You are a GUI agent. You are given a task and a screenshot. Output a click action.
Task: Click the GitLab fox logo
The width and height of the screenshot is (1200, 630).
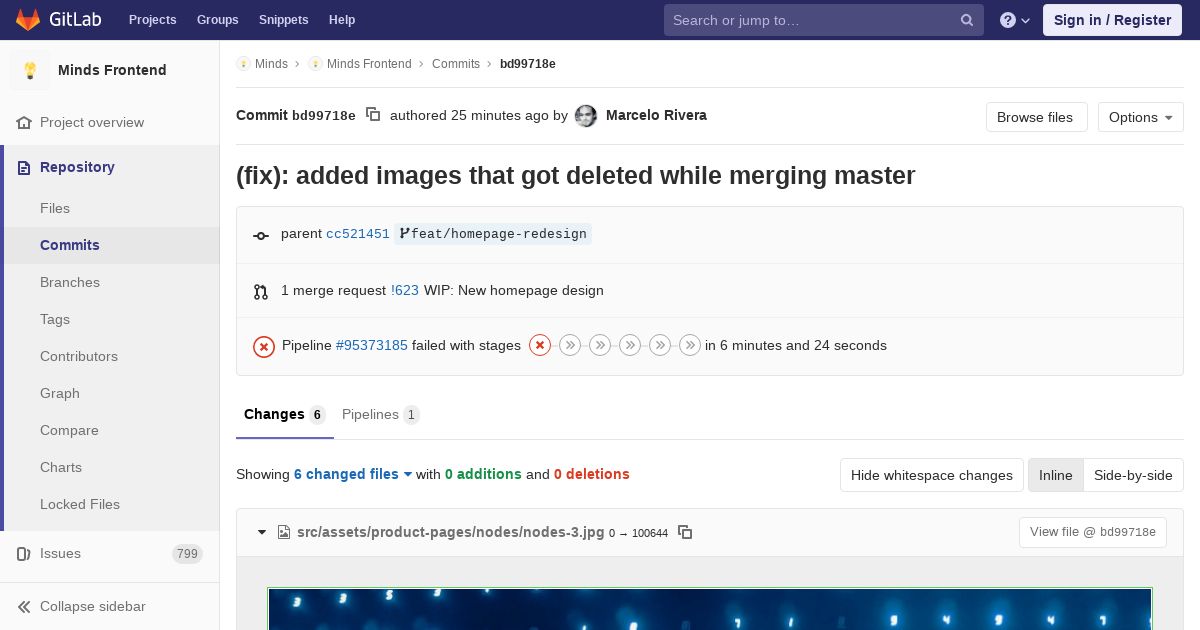(x=28, y=20)
